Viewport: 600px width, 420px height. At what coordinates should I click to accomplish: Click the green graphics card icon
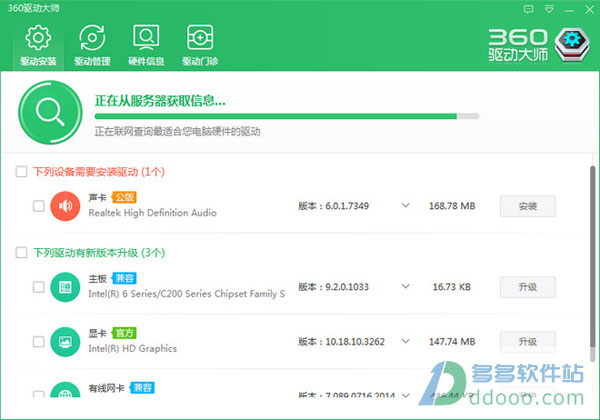click(65, 342)
